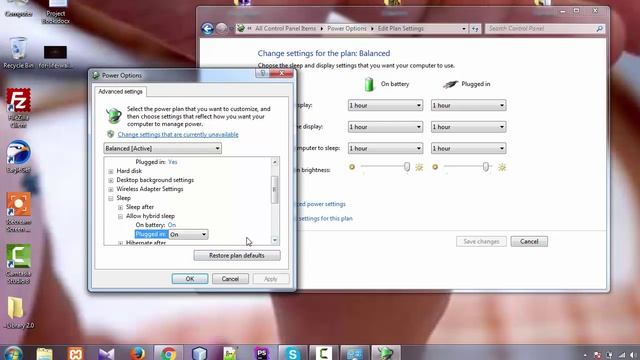Screen dimensions: 640x360
Task: Open File Explorer from the taskbar
Action: coord(44,353)
